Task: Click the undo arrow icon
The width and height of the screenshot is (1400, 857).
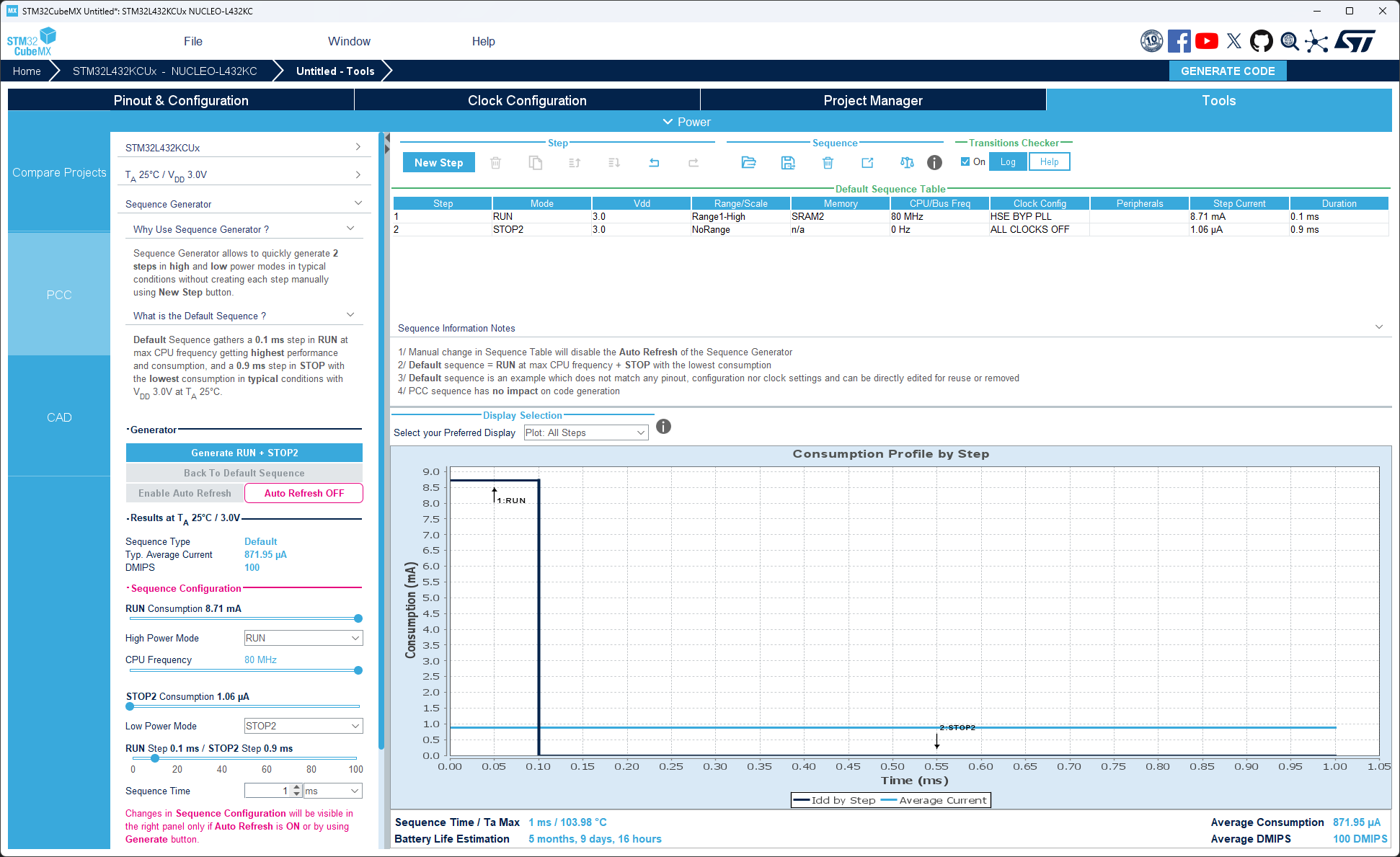Action: pos(654,163)
